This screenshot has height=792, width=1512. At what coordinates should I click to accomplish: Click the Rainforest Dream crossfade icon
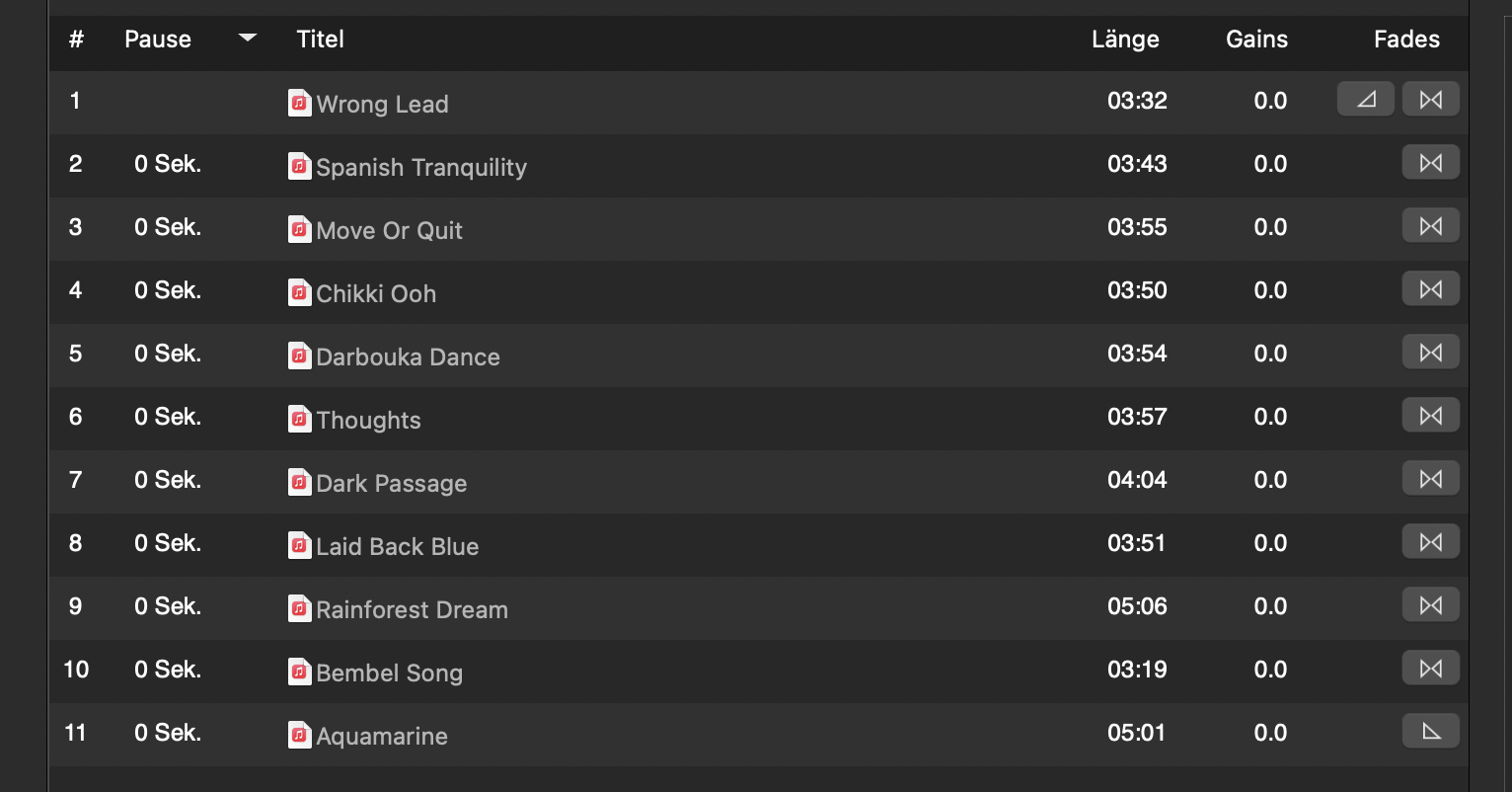tap(1430, 605)
